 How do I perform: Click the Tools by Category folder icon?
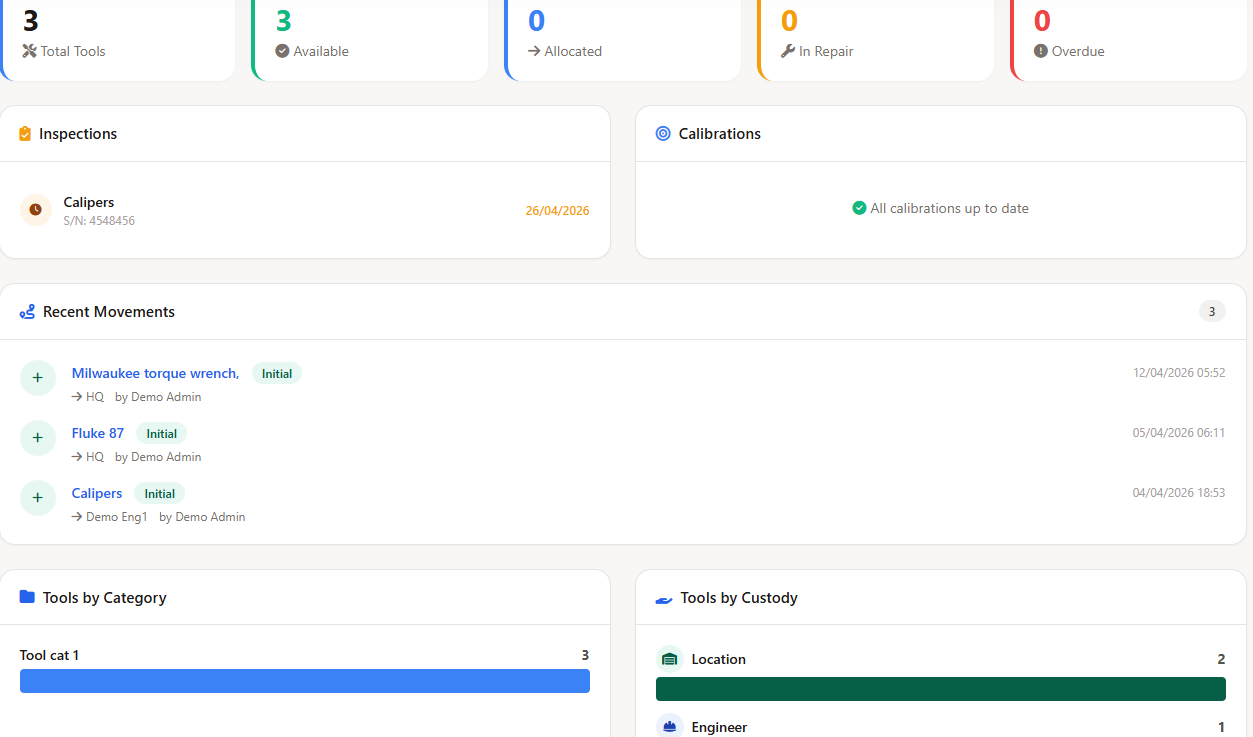(x=27, y=597)
